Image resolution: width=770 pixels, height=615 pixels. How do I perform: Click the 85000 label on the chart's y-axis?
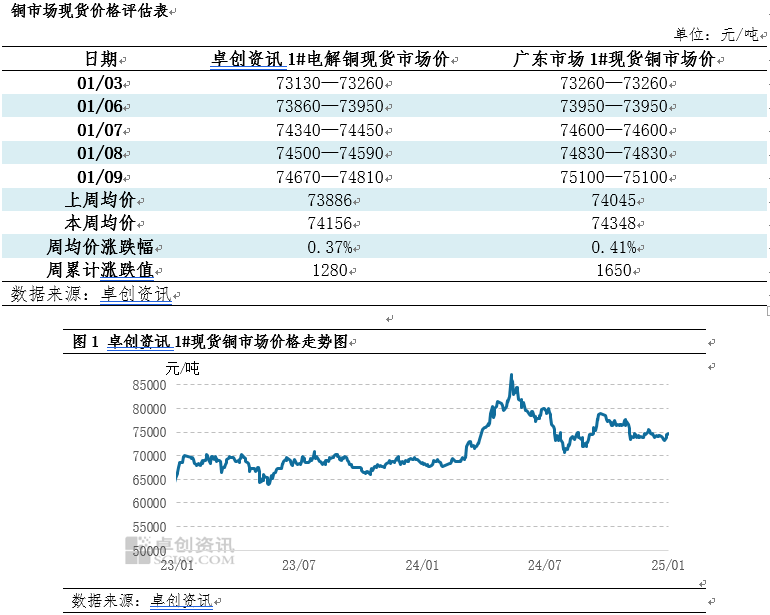[x=150, y=385]
